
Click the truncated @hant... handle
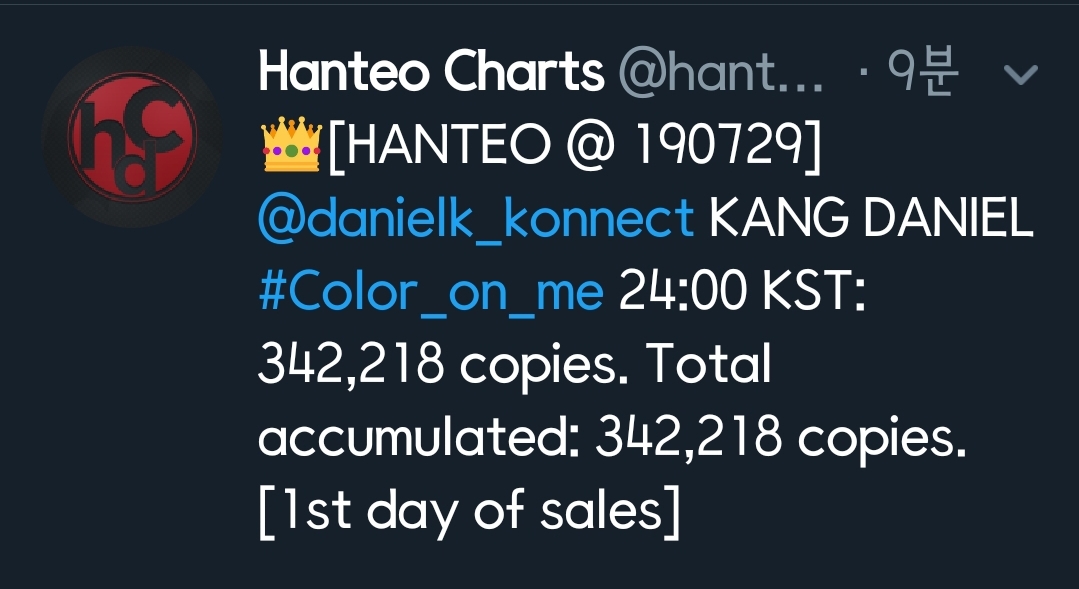coord(721,72)
